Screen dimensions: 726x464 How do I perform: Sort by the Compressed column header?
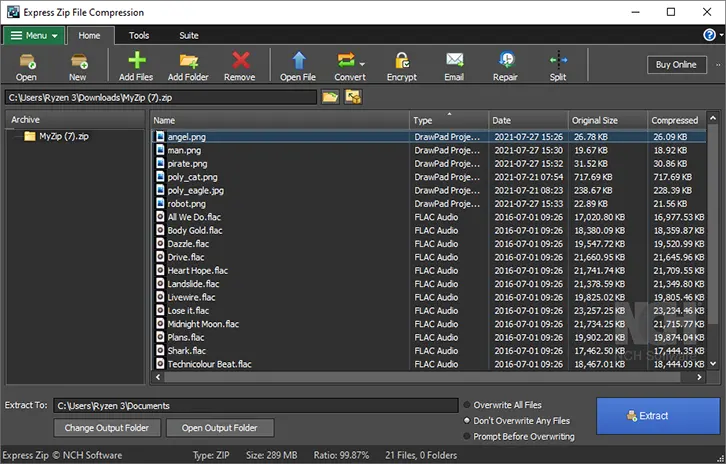pyautogui.click(x=676, y=120)
